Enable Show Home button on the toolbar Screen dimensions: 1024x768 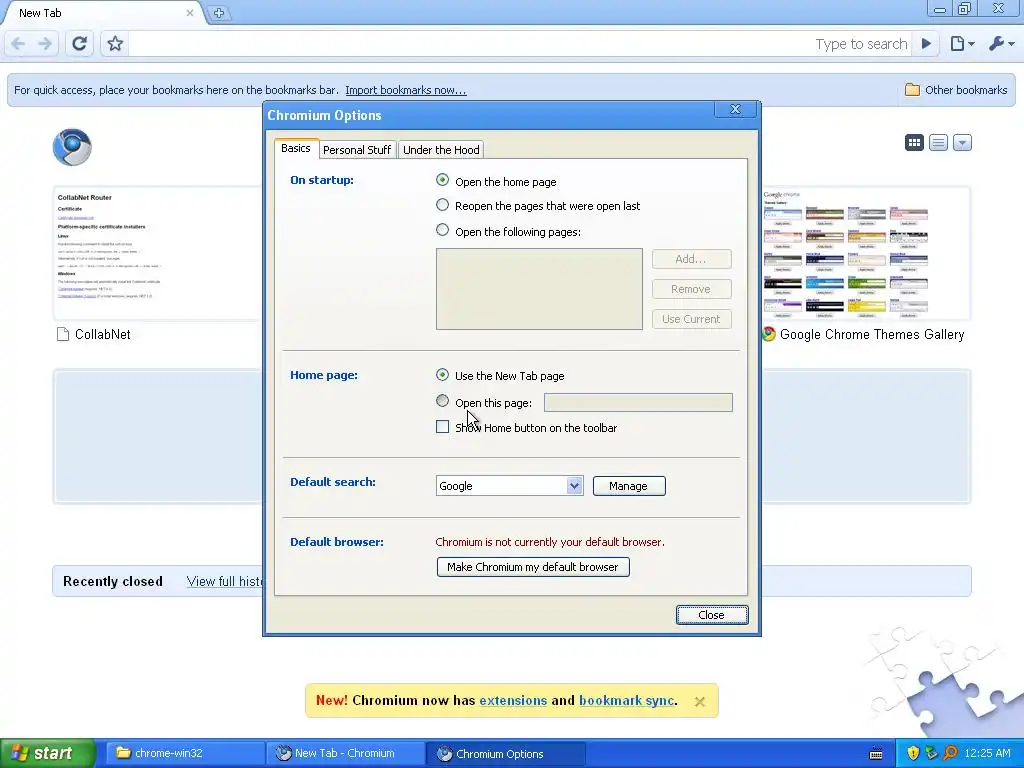[x=442, y=426]
